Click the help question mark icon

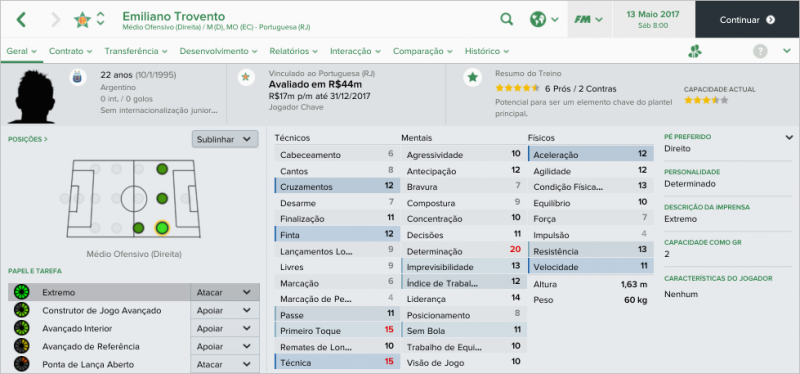[760, 51]
